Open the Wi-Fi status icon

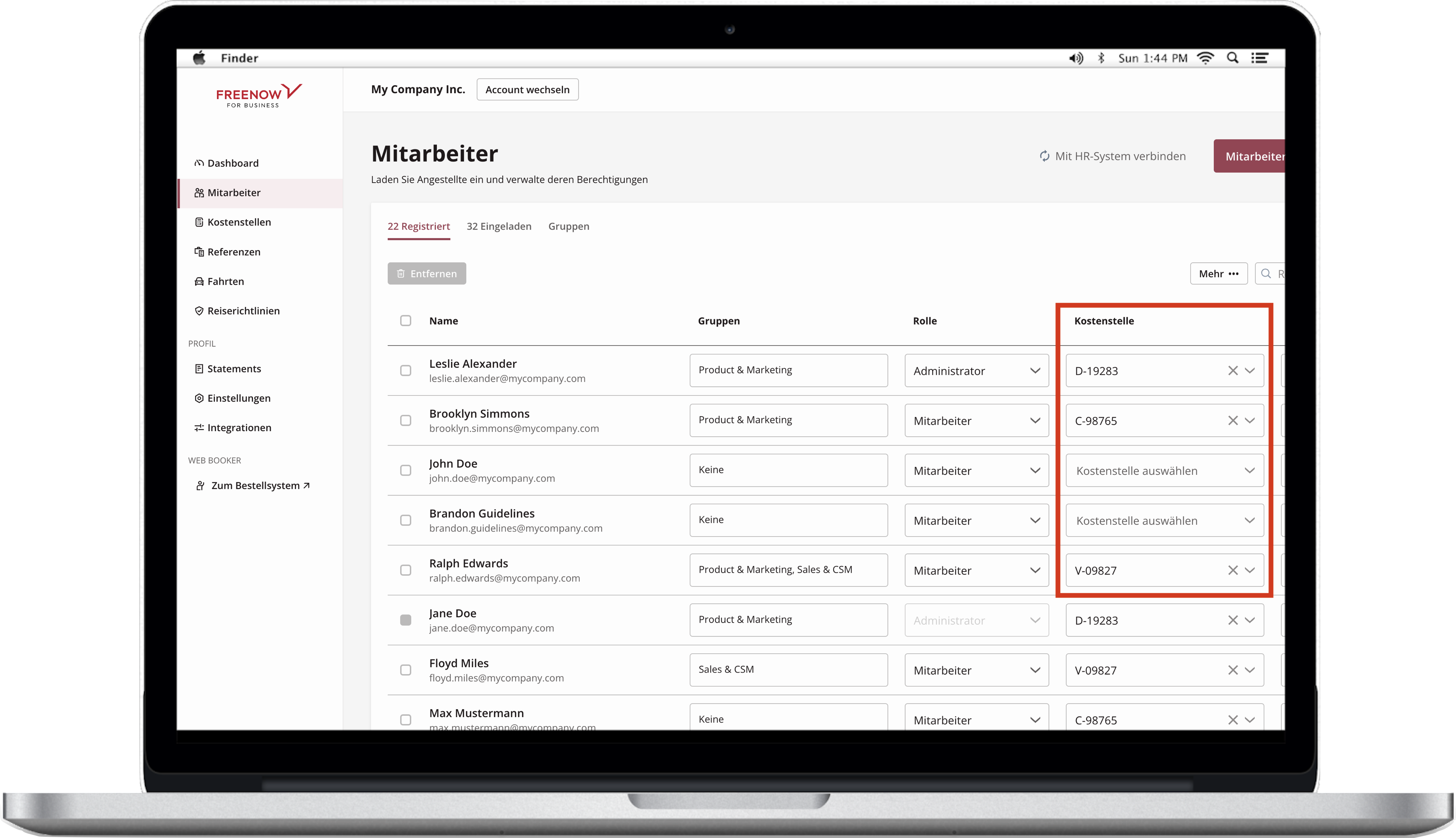[1205, 58]
